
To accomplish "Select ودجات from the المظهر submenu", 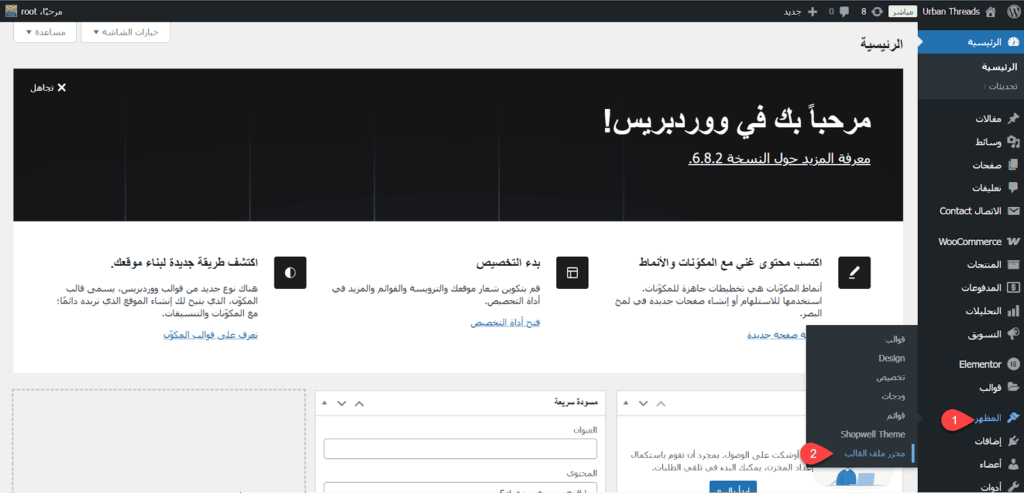I will coord(892,396).
